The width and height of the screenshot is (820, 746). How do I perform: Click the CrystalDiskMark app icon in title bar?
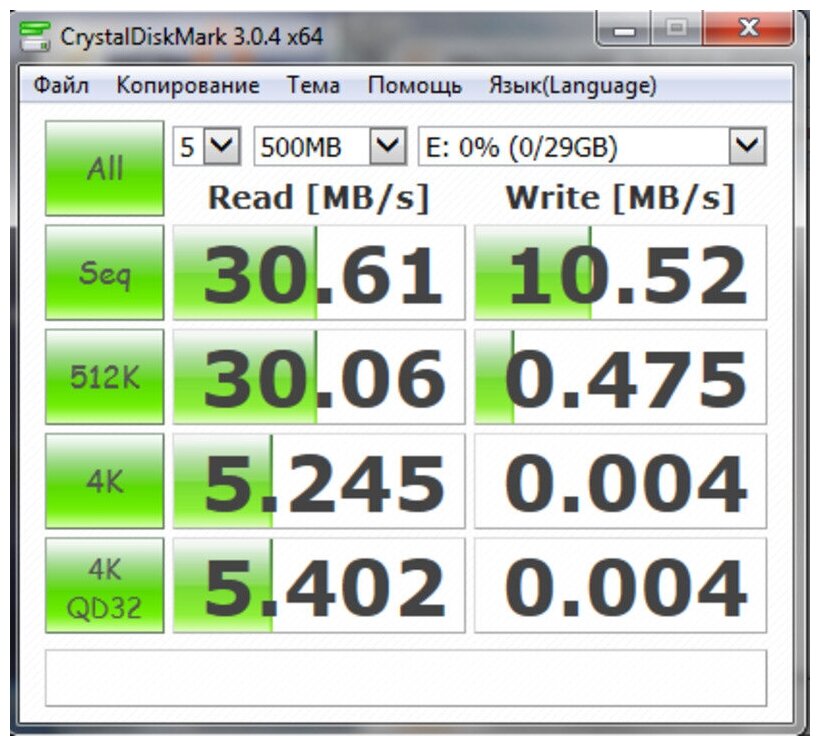pos(35,36)
